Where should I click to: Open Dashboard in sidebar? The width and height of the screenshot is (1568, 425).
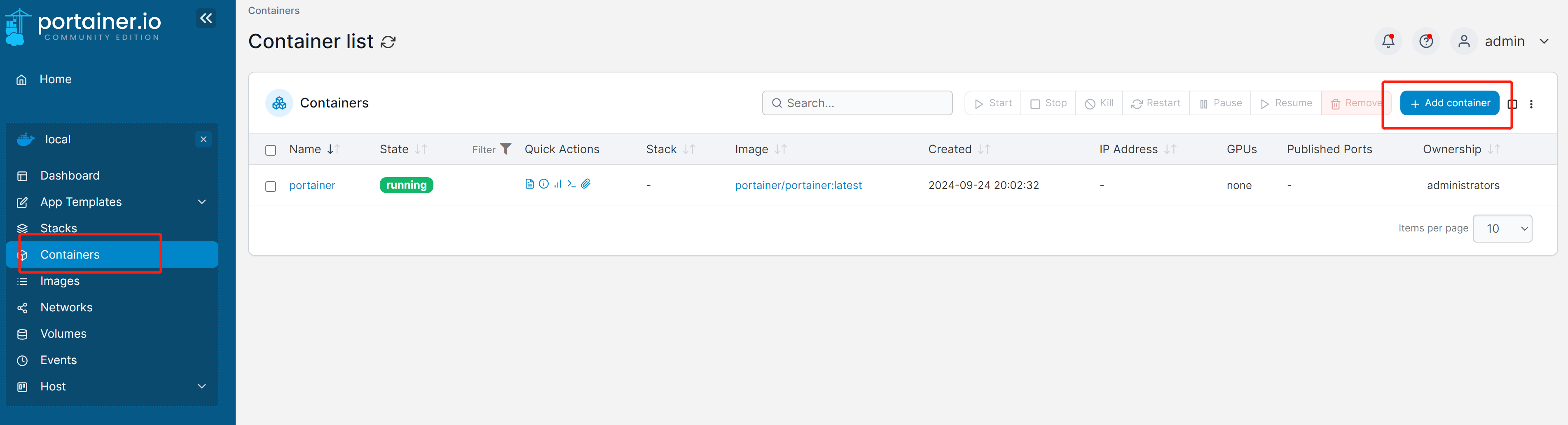coord(69,175)
